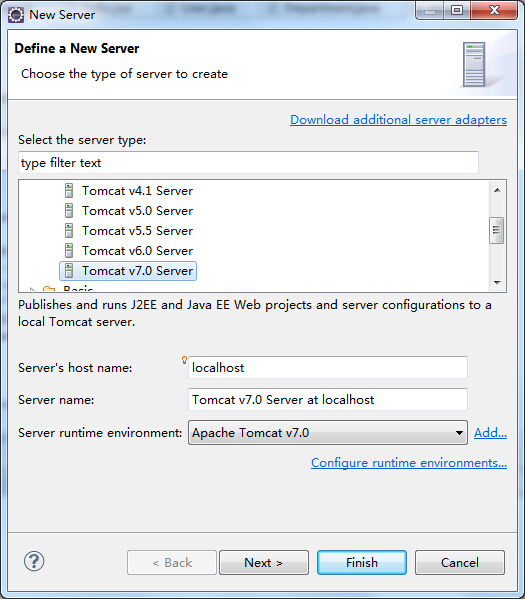Click the Next > button
The height and width of the screenshot is (599, 525).
264,562
